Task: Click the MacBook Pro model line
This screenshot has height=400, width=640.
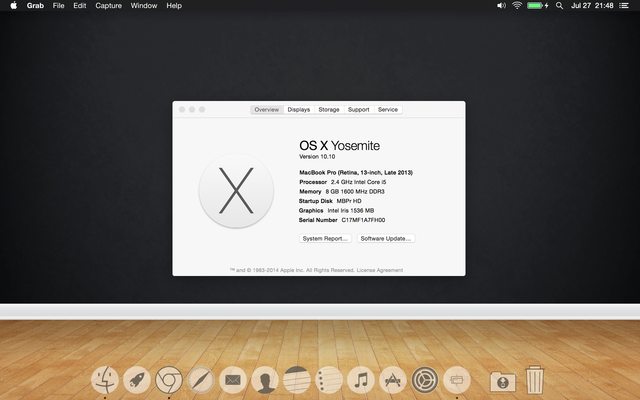Action: [356, 173]
